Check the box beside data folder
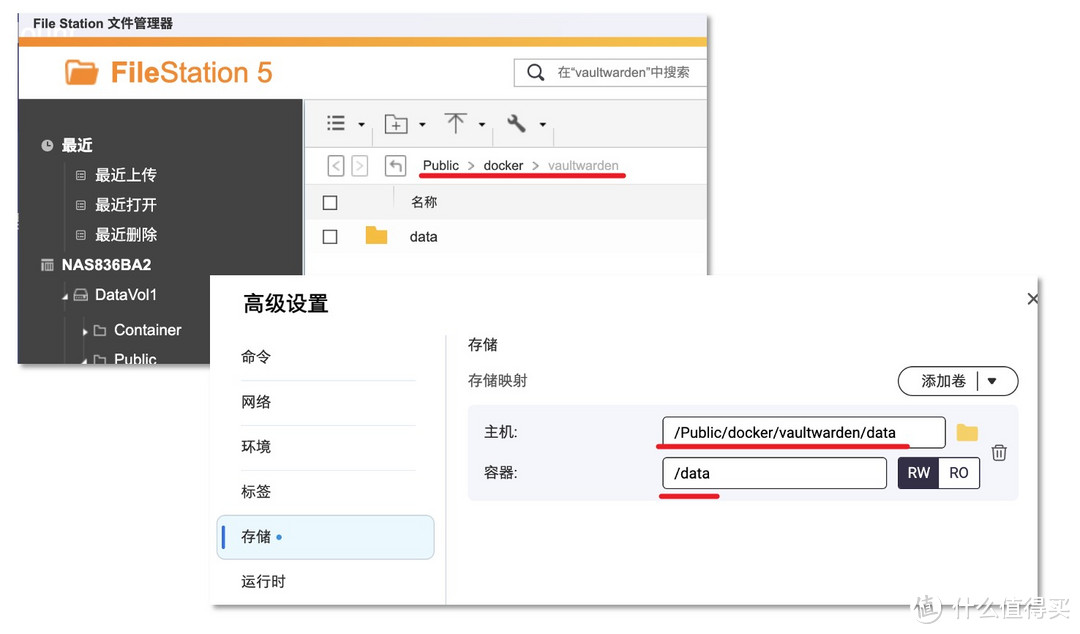The image size is (1080, 634). (330, 237)
